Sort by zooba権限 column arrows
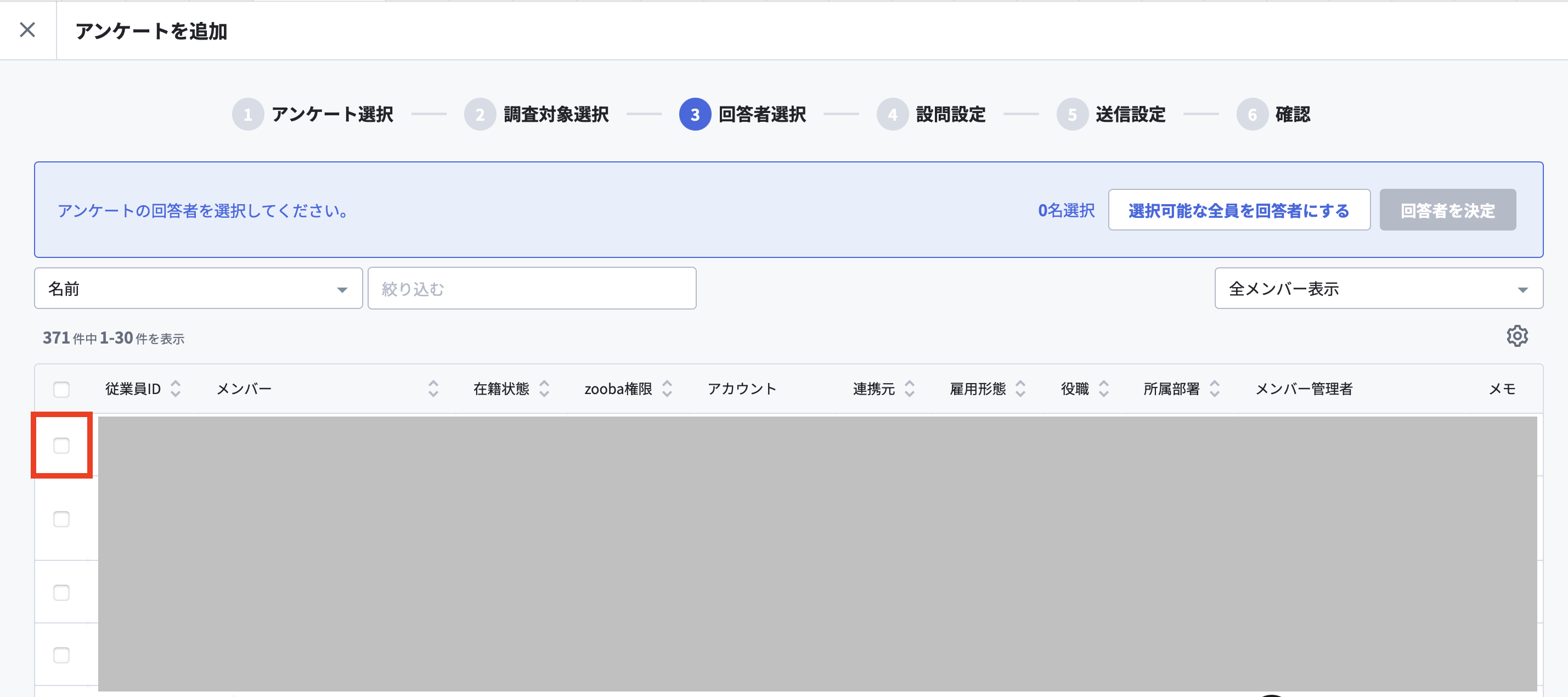The image size is (1568, 697). (667, 389)
